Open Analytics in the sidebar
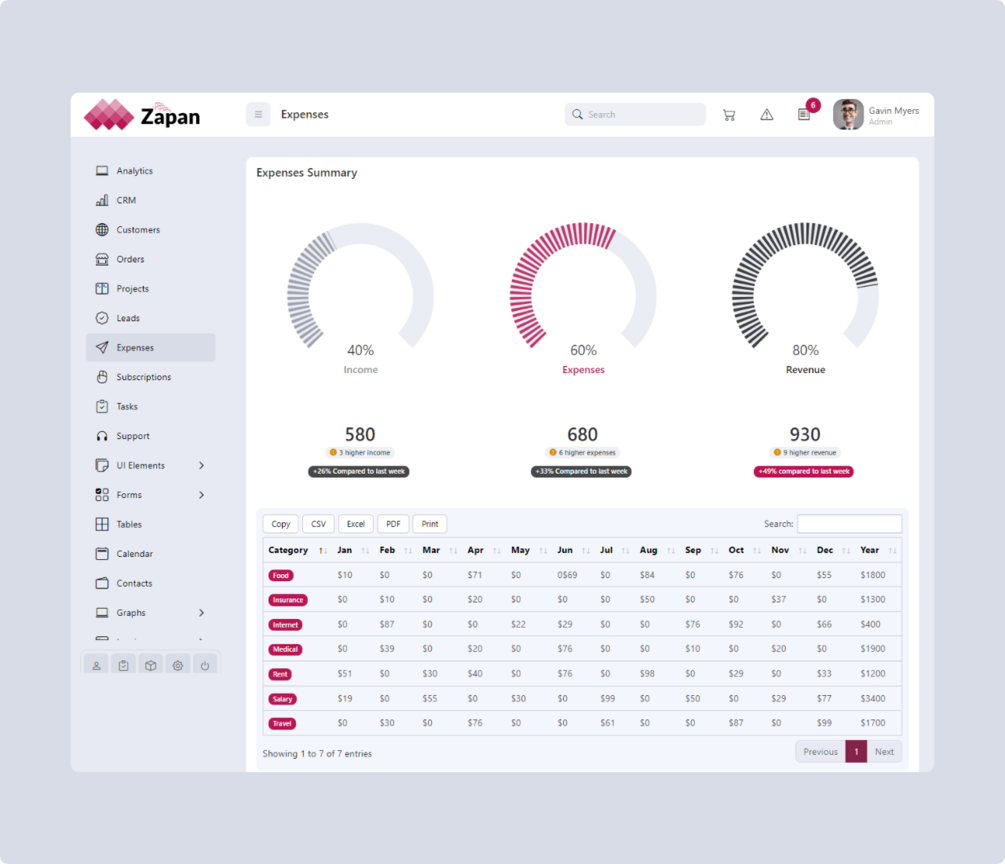Screen dimensions: 1005x864 [x=151, y=170]
